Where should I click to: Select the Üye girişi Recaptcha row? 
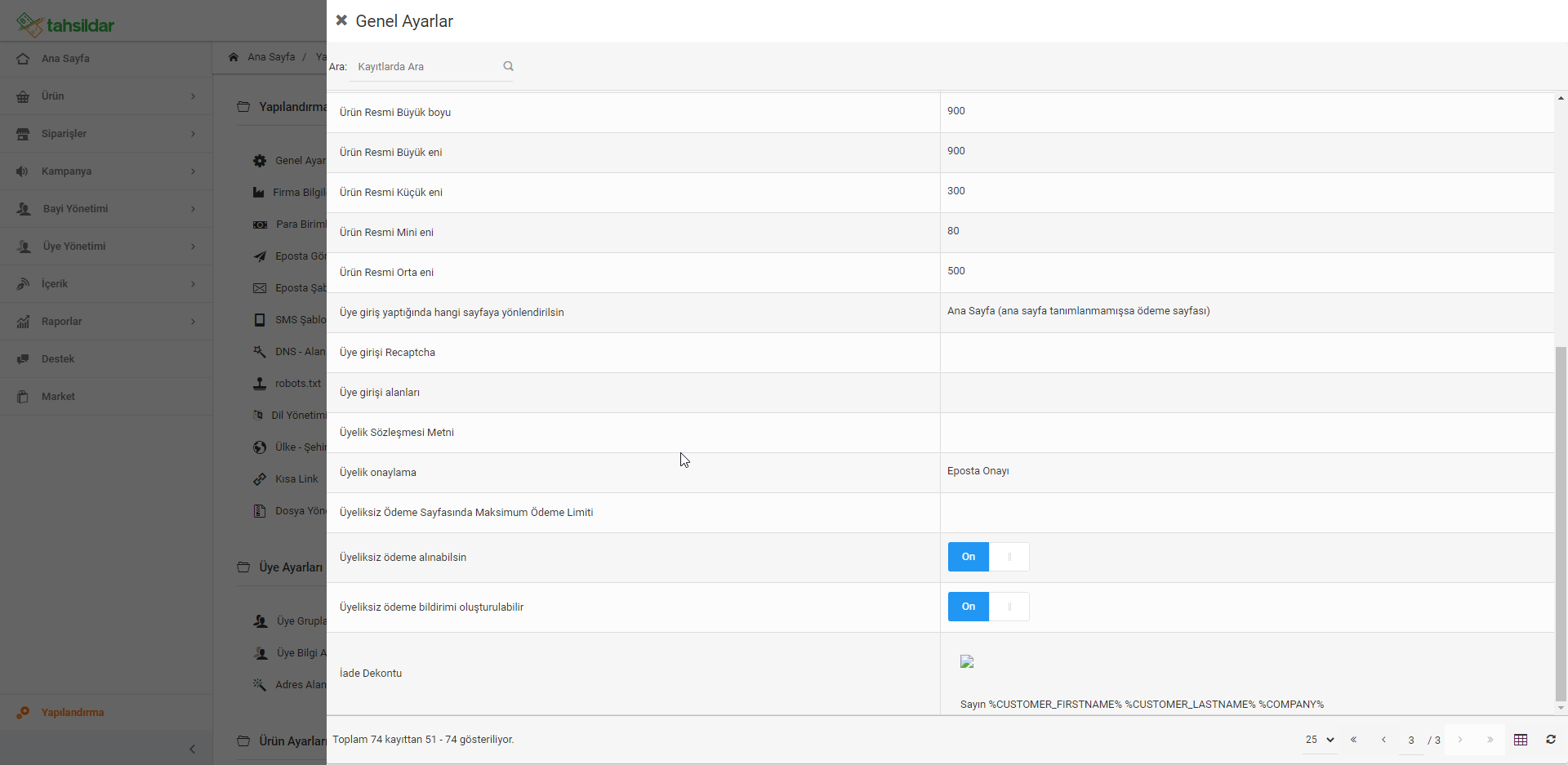940,353
